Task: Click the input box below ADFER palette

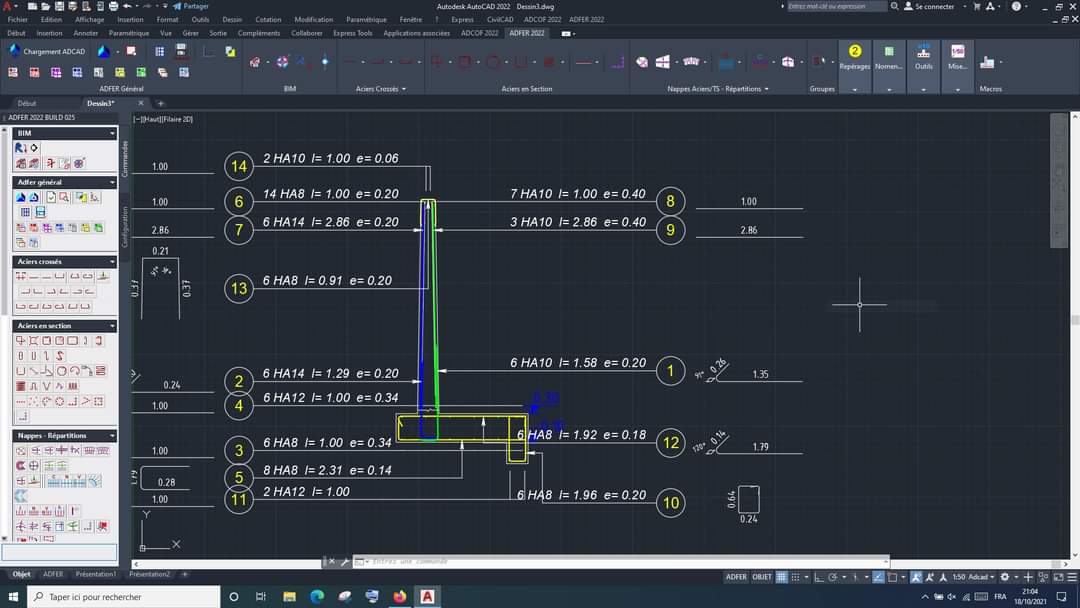Action: tap(60, 552)
